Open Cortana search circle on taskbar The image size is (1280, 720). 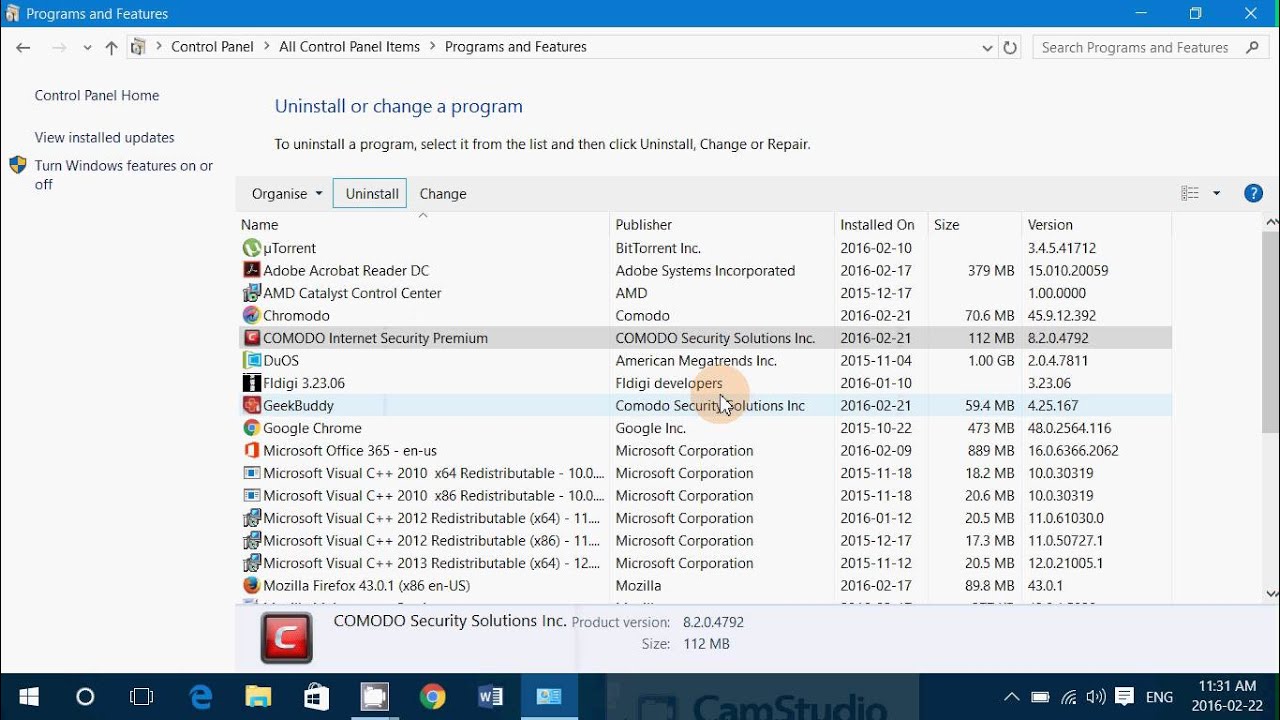coord(85,697)
